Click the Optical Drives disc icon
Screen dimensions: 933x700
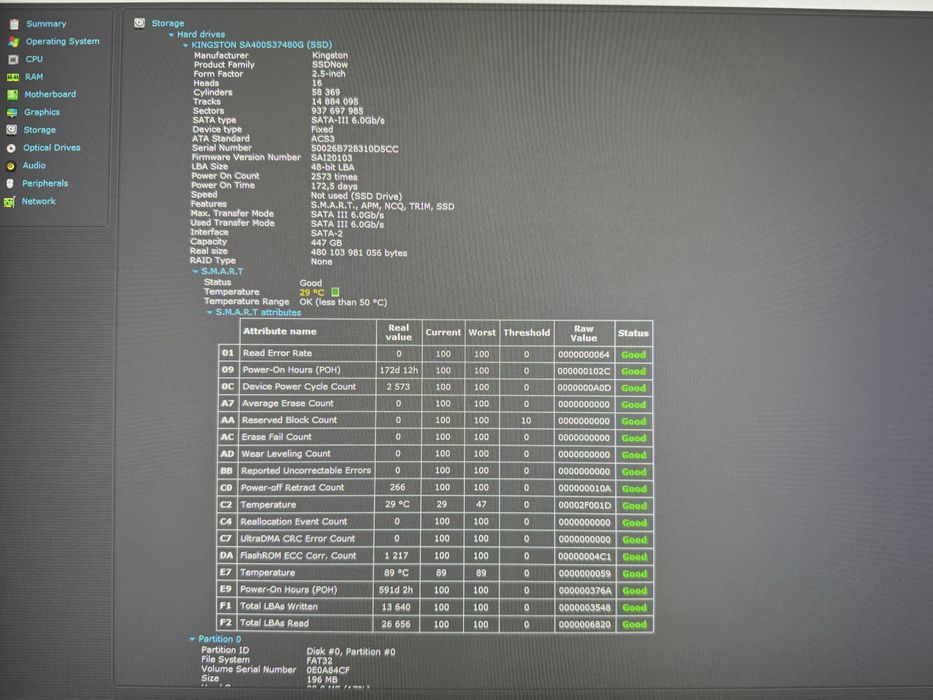pos(11,148)
